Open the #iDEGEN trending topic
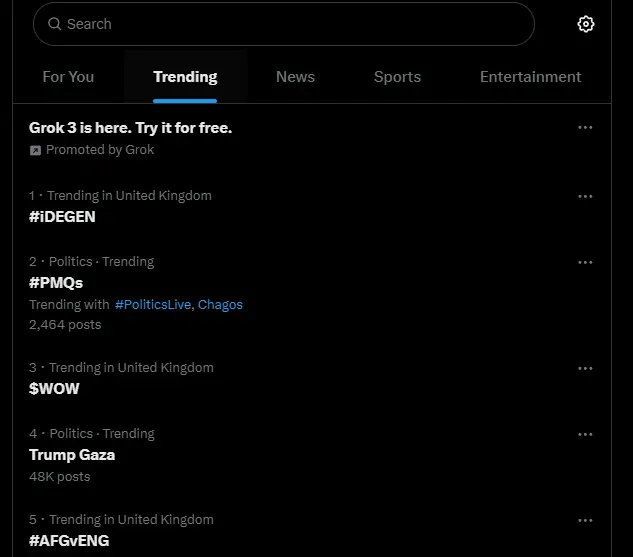The height and width of the screenshot is (557, 633). (x=62, y=216)
